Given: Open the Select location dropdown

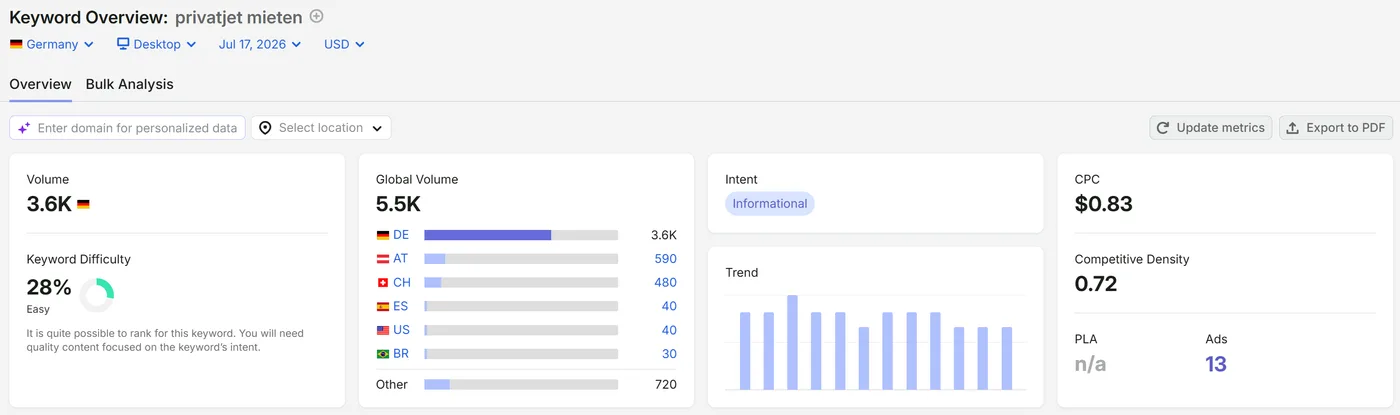Looking at the screenshot, I should (x=321, y=128).
